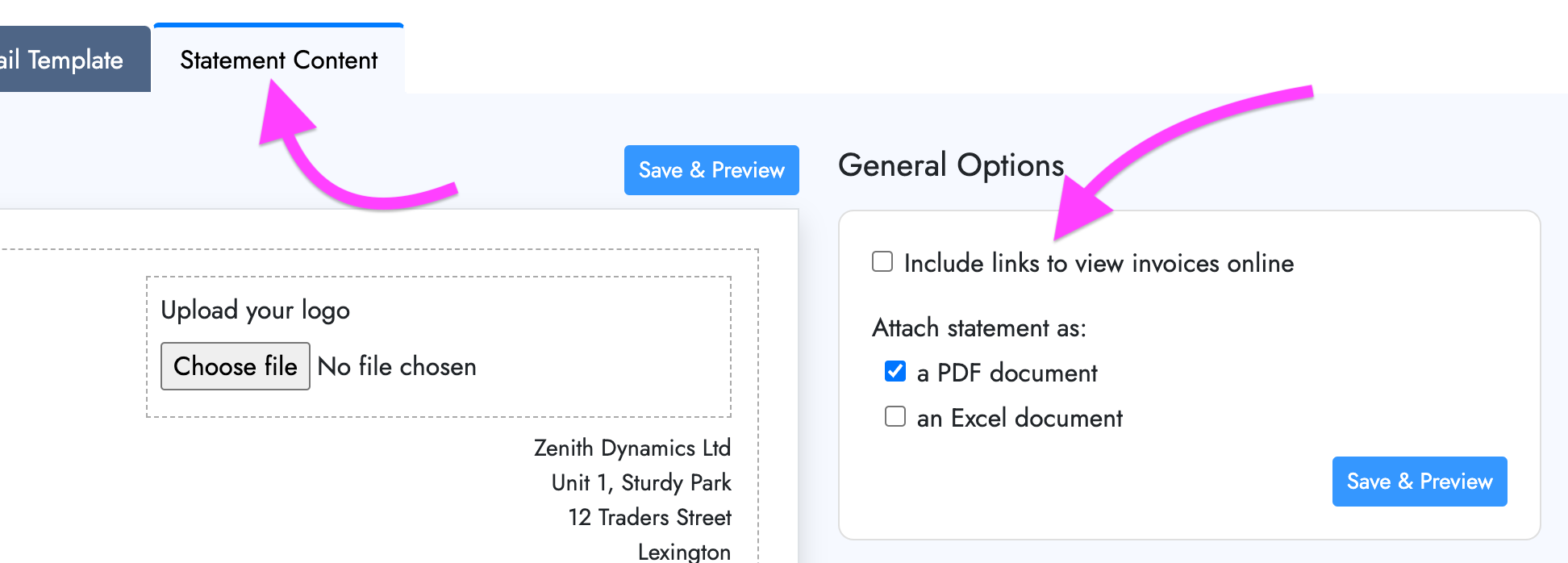Click the 'Attach statement as:' label
This screenshot has width=1568, height=563.
(979, 327)
